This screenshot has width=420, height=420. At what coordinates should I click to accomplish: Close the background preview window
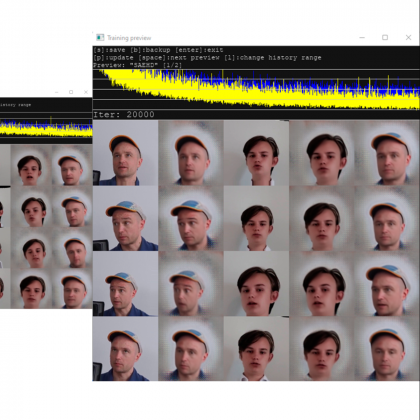(86, 92)
